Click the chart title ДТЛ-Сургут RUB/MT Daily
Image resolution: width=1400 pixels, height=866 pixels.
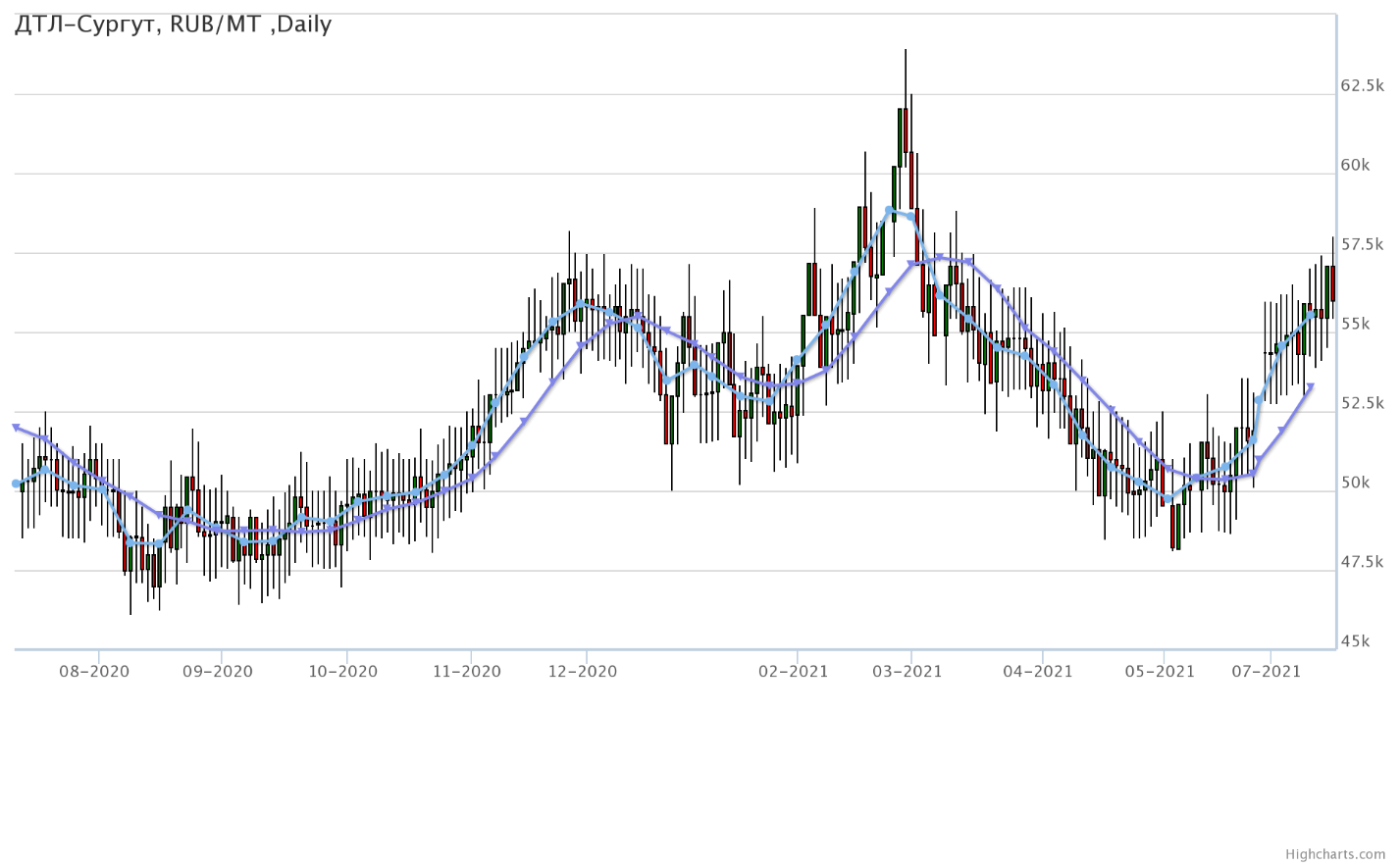click(x=174, y=25)
